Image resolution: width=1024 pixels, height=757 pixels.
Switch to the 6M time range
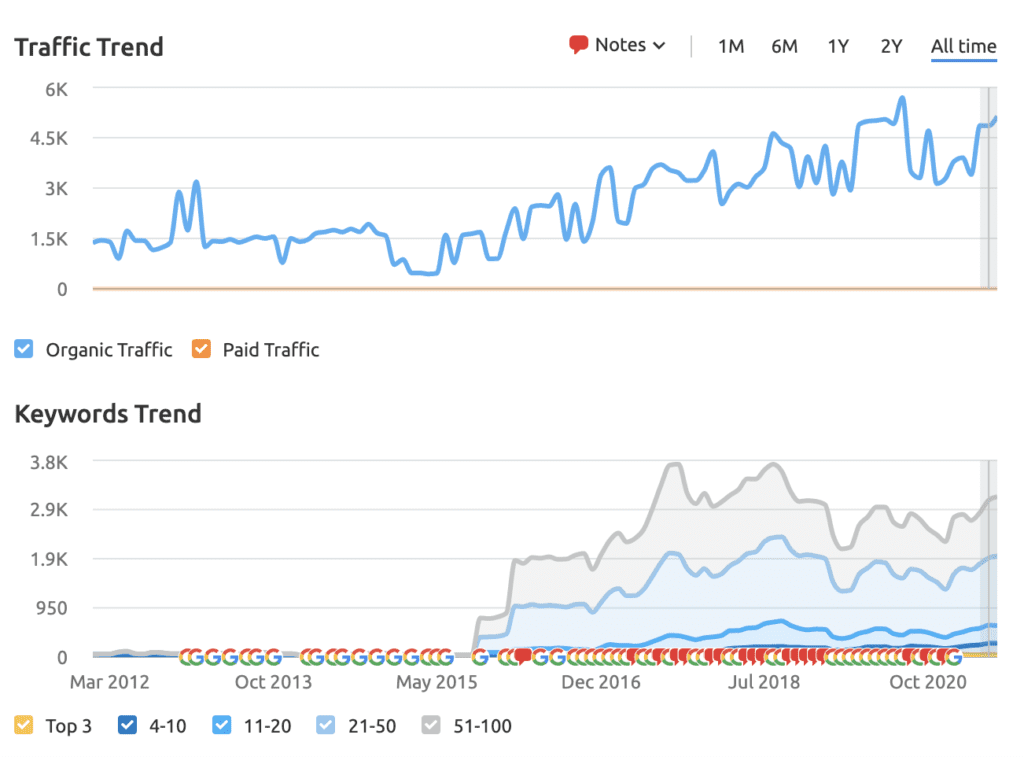[784, 46]
